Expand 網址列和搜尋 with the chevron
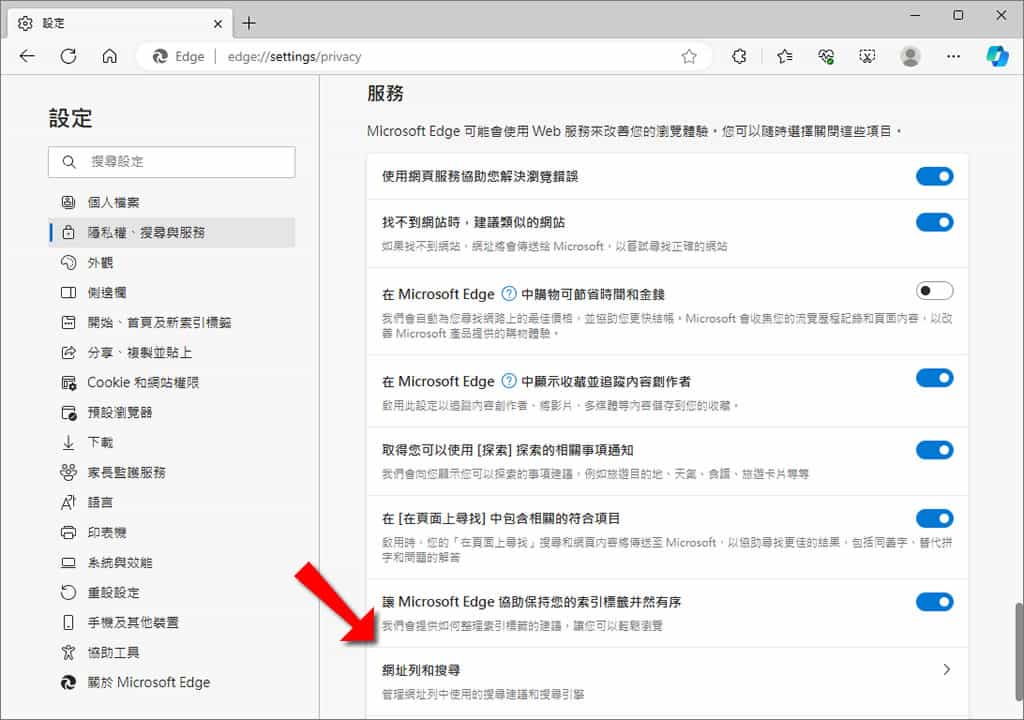Image resolution: width=1024 pixels, height=720 pixels. tap(946, 670)
